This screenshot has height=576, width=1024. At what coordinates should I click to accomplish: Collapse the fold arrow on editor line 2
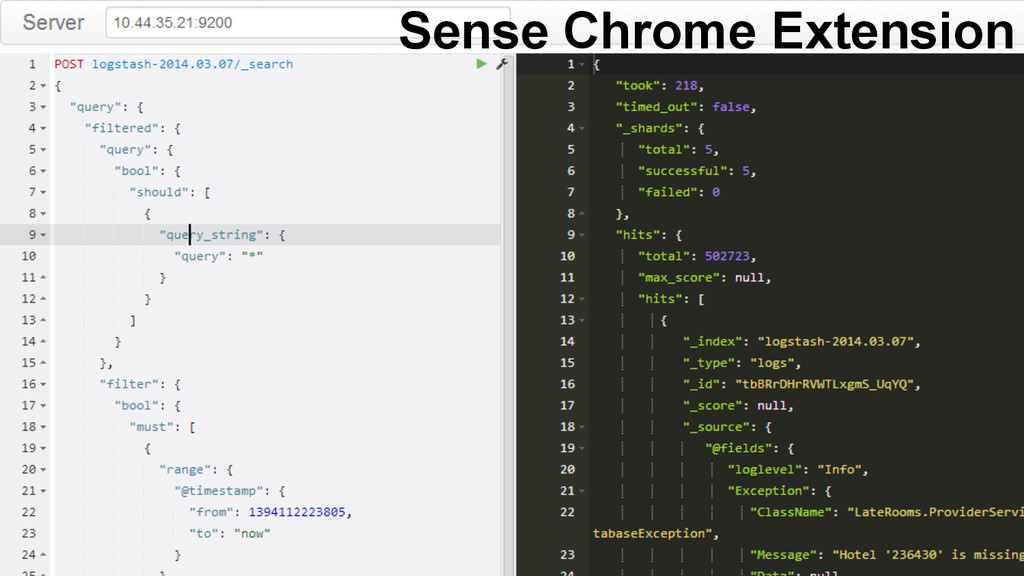tap(43, 86)
